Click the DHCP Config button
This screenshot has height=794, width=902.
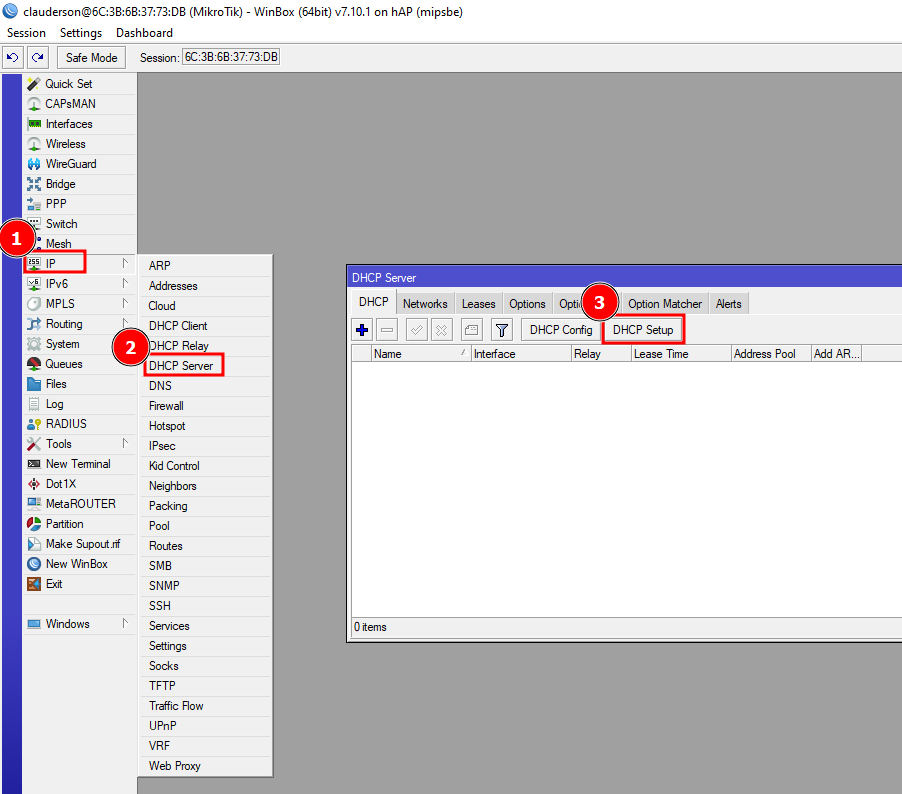(x=561, y=330)
